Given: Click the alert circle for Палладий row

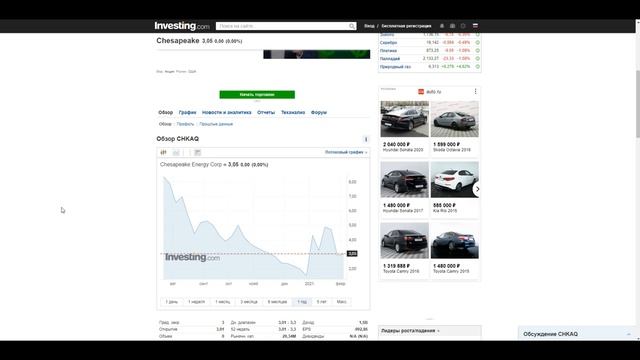Looking at the screenshot, I should click(x=478, y=58).
